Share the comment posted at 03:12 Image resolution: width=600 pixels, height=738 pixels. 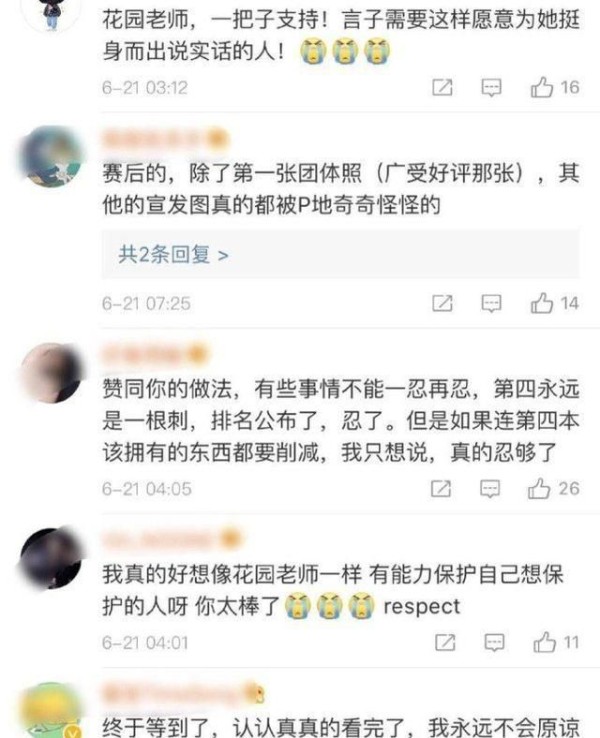(x=442, y=88)
